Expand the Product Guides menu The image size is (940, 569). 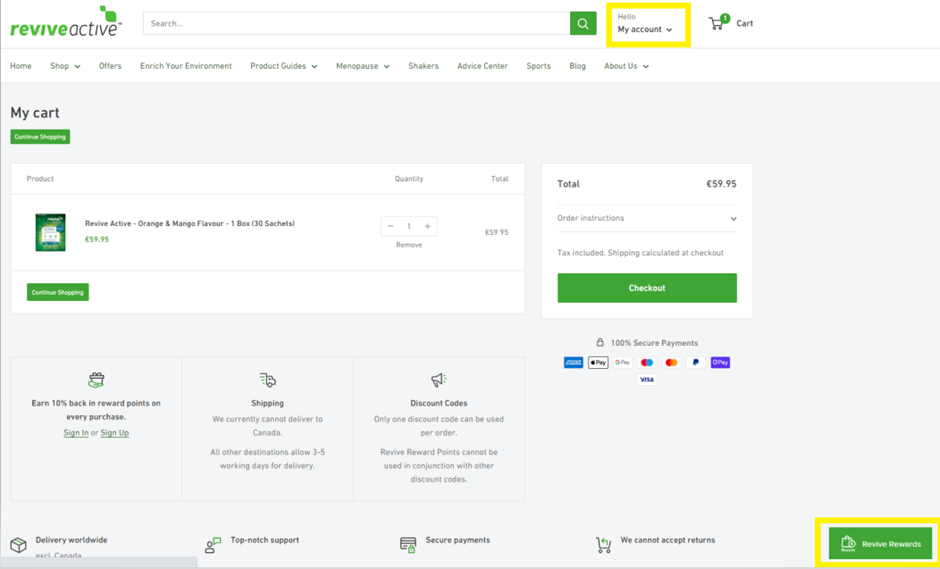(284, 66)
